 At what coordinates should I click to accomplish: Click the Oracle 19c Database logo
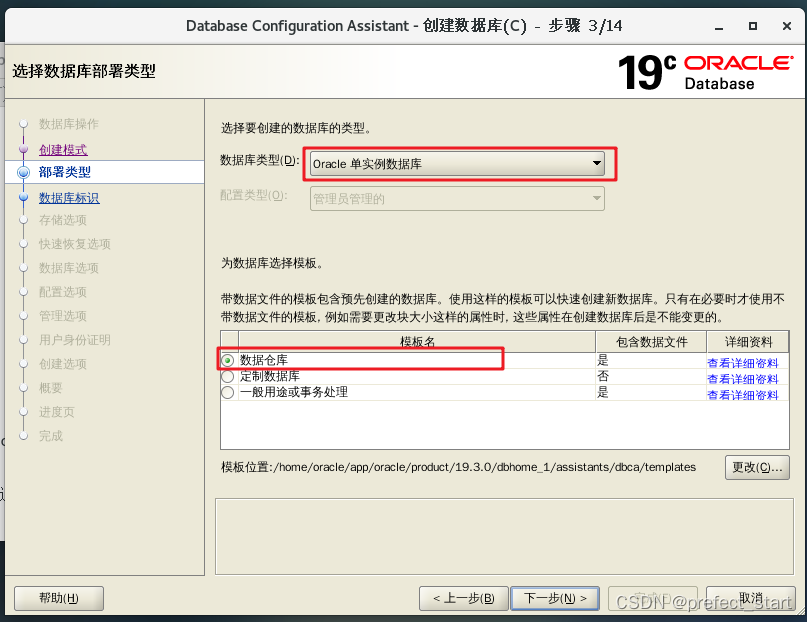coord(705,73)
